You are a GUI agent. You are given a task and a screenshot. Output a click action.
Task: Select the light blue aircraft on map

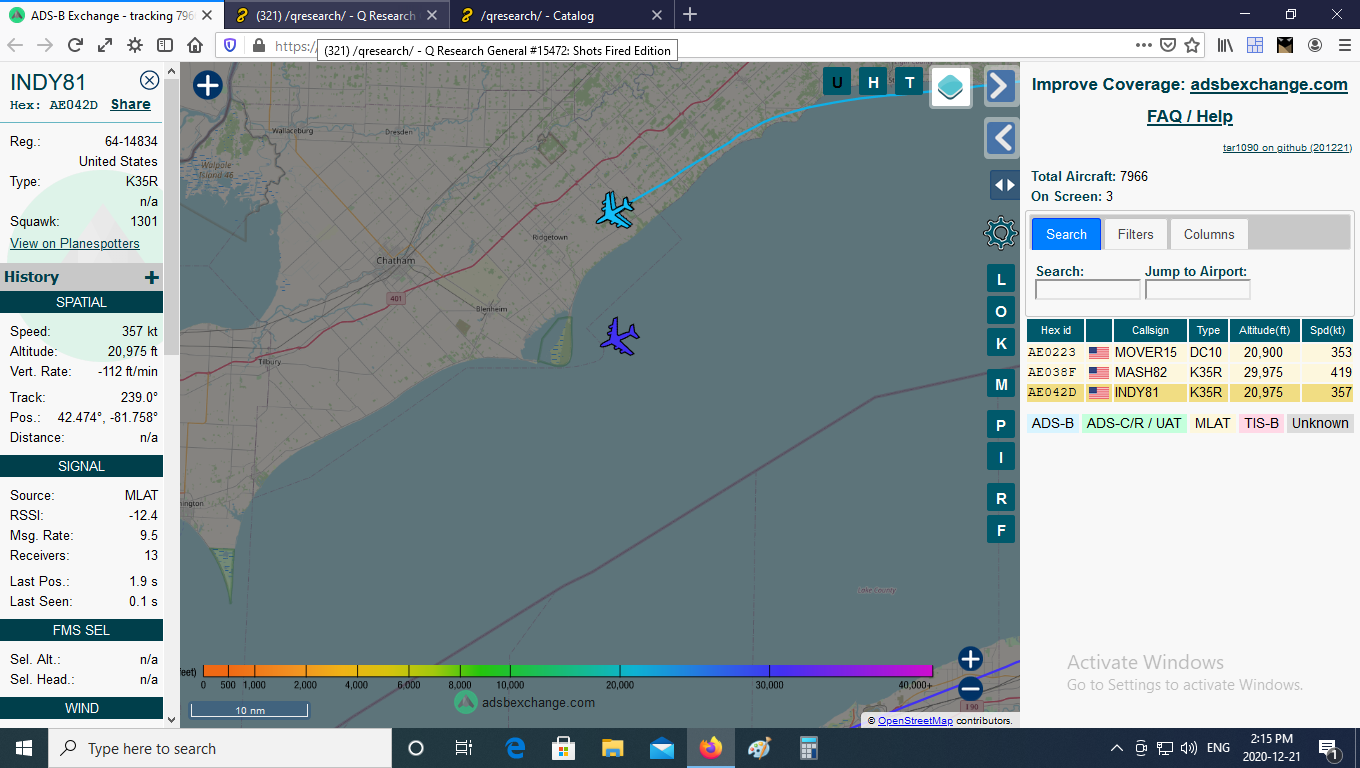(615, 210)
